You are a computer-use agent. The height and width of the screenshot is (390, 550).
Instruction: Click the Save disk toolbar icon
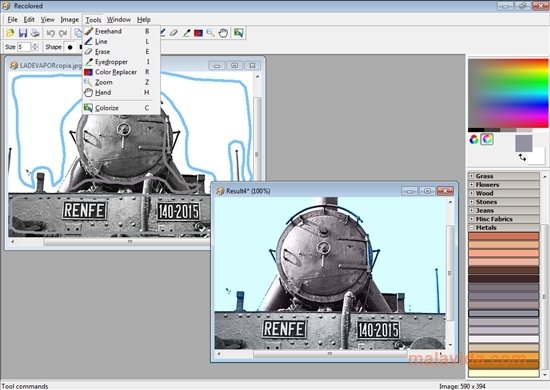point(23,33)
